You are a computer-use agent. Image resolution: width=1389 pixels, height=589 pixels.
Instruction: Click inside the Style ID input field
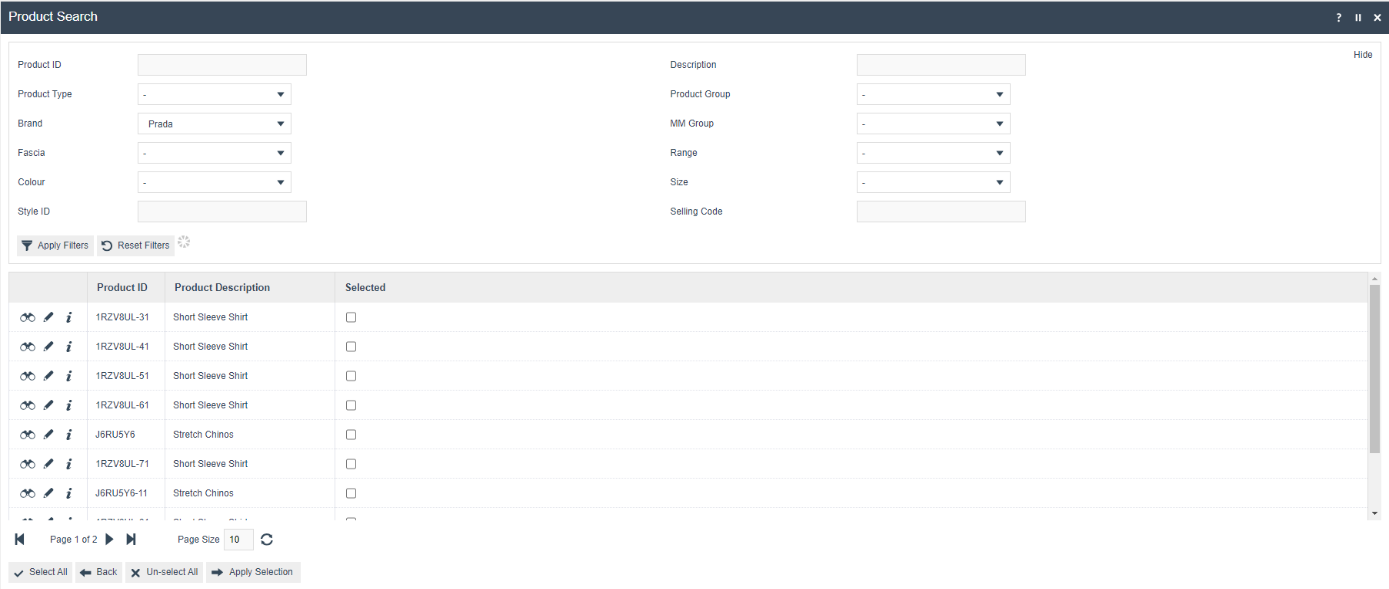[x=222, y=211]
